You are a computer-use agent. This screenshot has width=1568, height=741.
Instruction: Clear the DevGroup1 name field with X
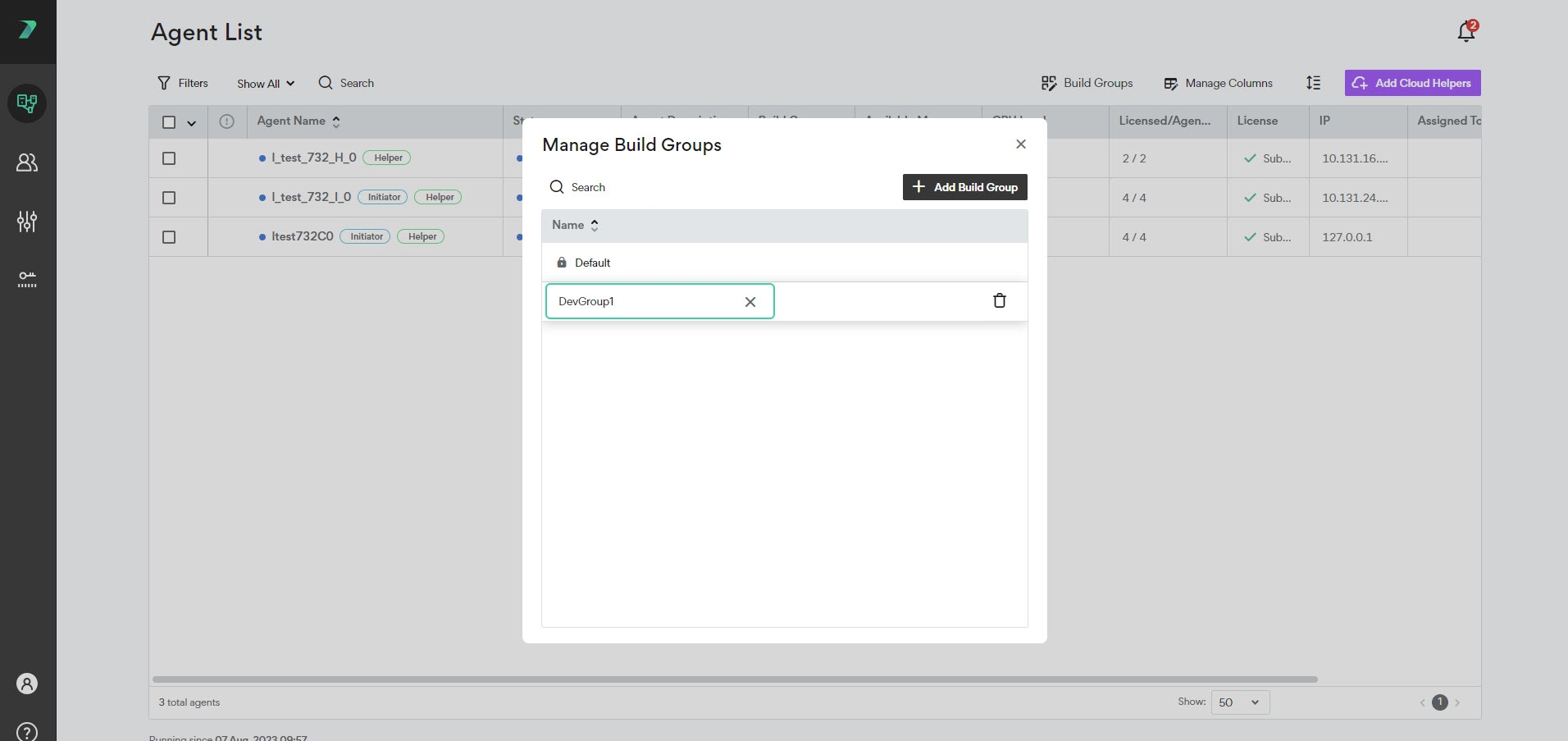pos(750,302)
